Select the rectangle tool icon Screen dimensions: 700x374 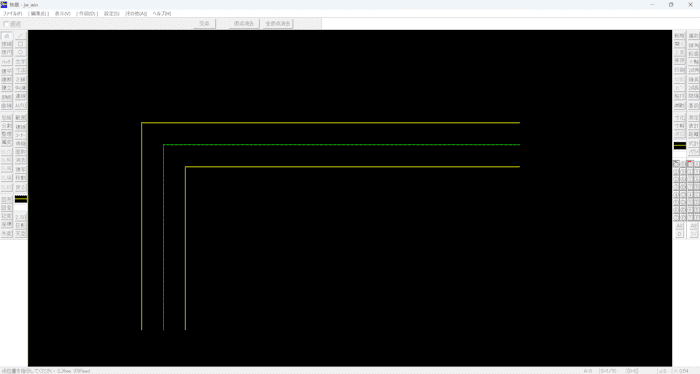(21, 44)
